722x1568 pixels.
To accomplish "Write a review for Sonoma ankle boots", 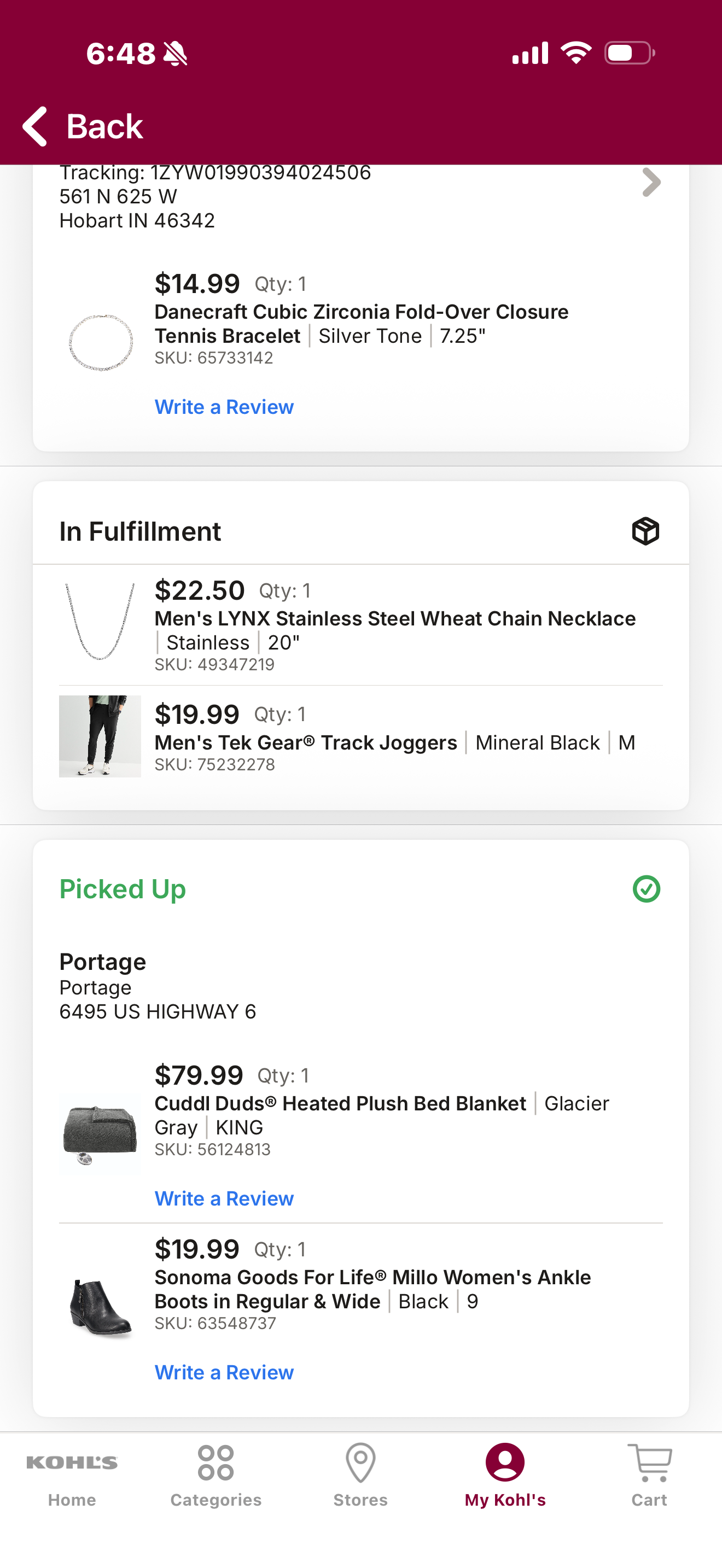I will click(224, 1372).
